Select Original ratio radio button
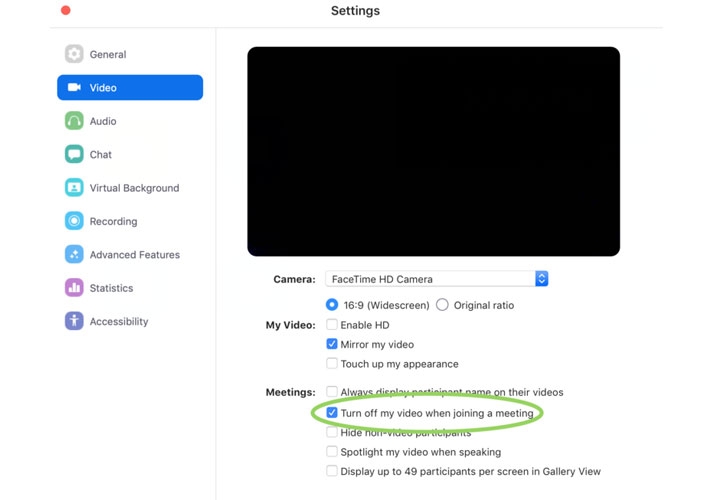The height and width of the screenshot is (500, 728). point(442,305)
